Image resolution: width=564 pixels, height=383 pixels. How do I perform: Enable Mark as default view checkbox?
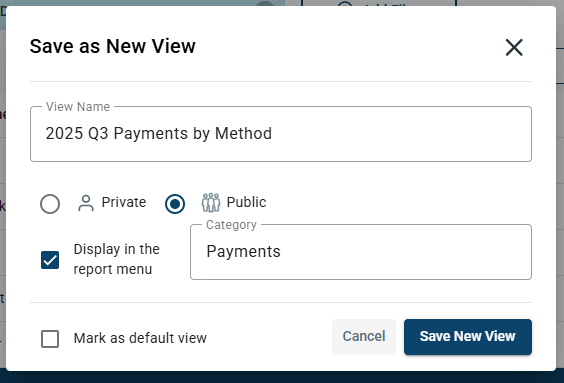[50, 338]
